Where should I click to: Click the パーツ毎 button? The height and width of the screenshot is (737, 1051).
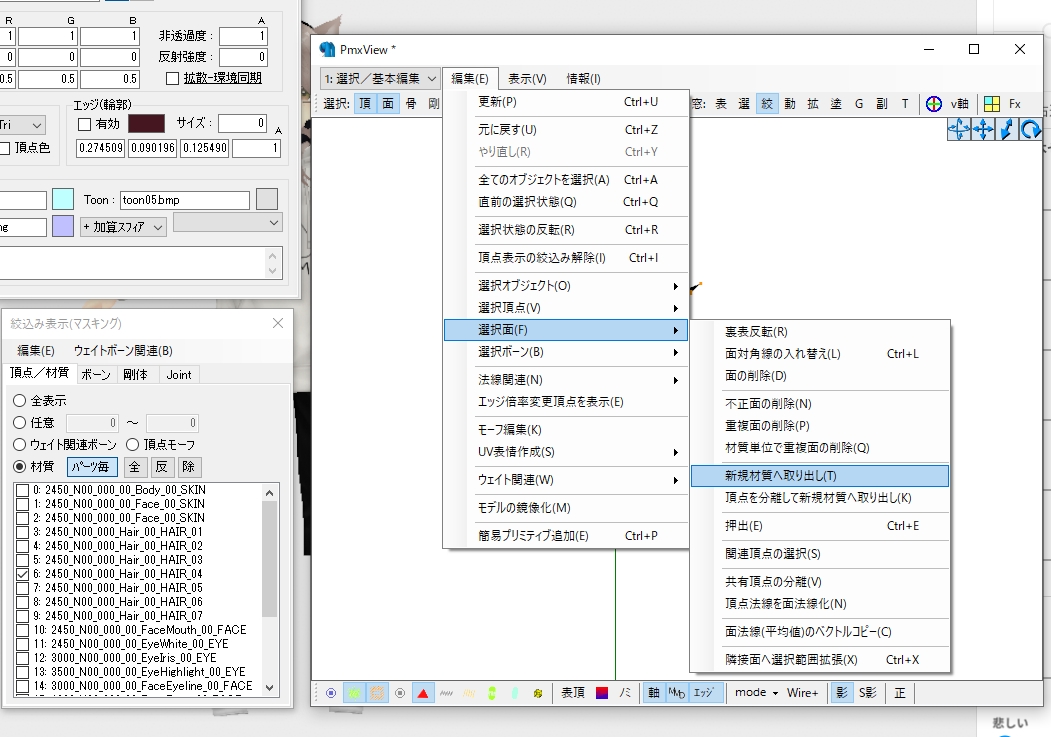click(x=92, y=467)
